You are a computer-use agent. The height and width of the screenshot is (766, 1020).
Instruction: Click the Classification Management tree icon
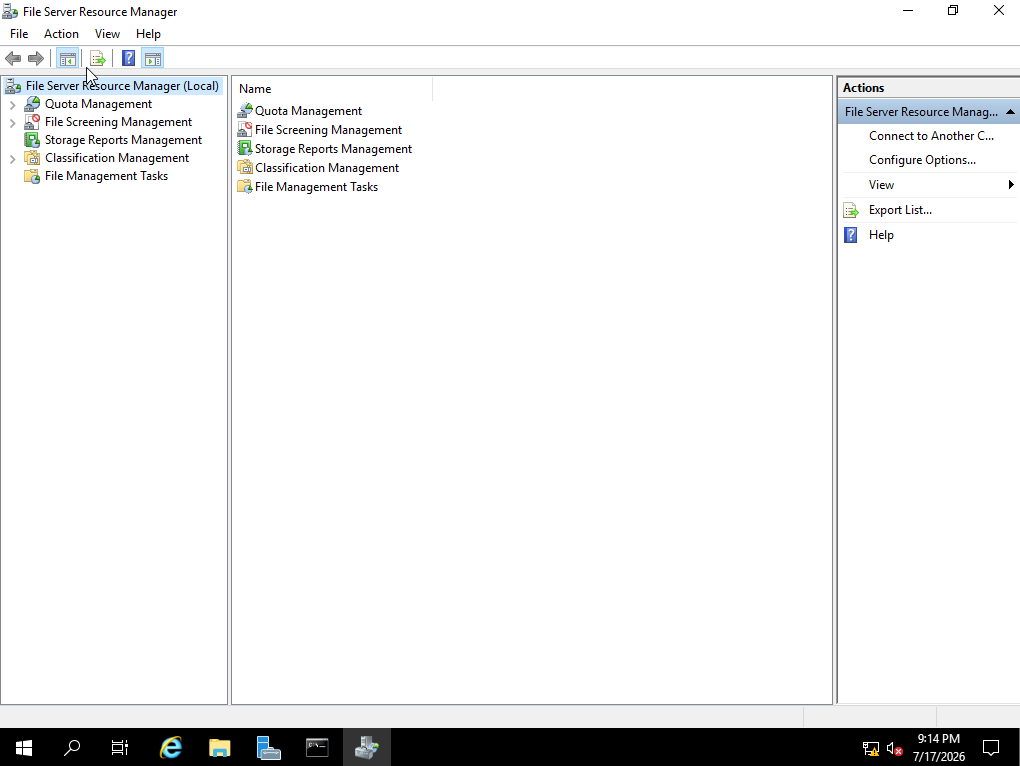(32, 158)
